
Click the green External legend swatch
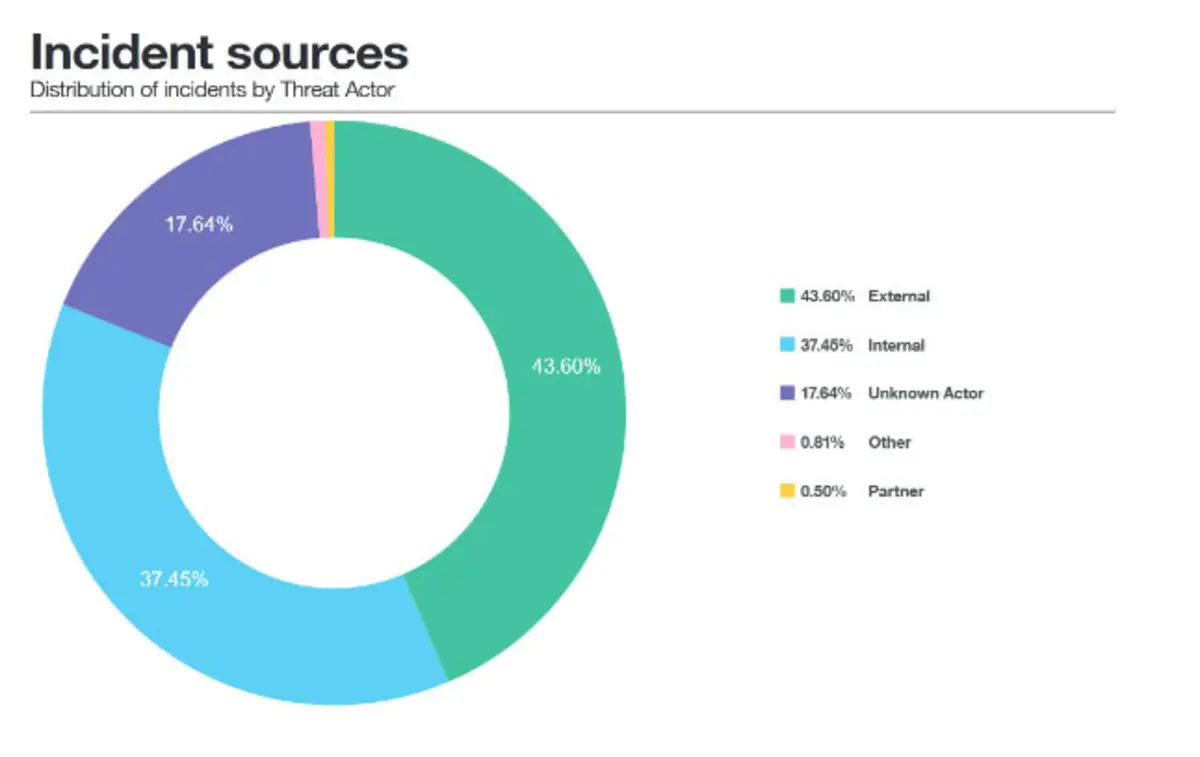click(x=787, y=296)
